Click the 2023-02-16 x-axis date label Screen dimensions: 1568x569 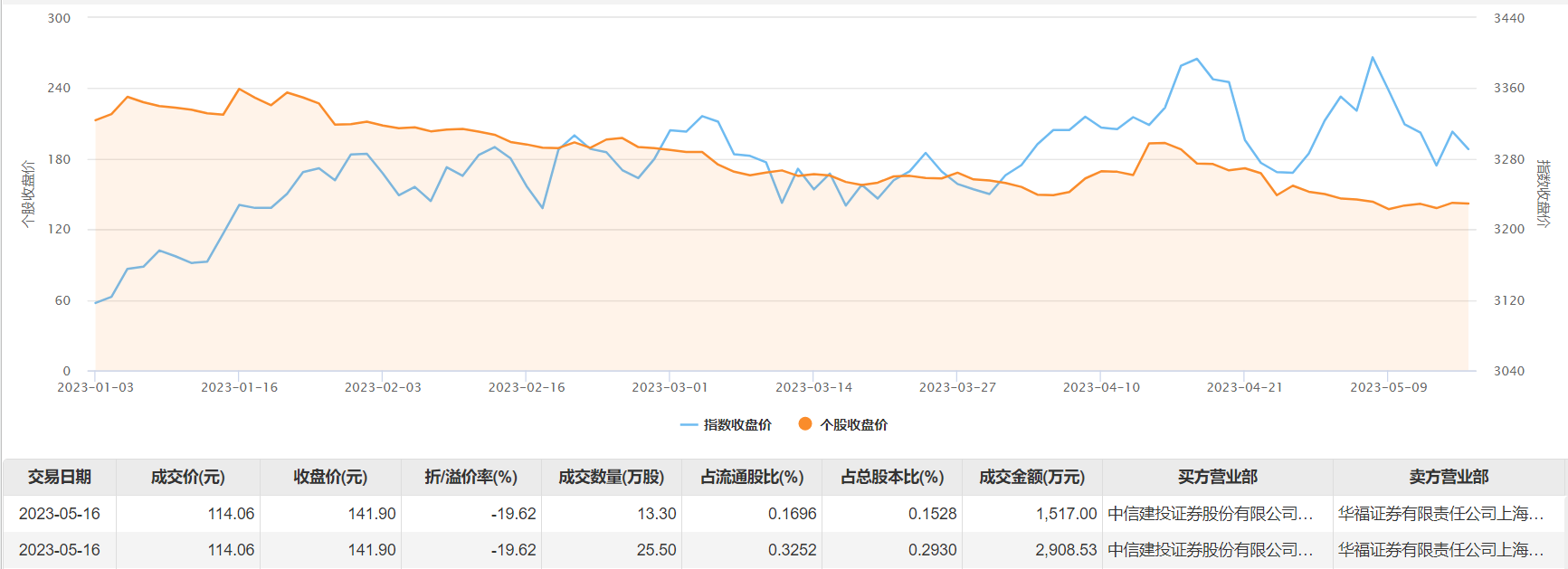[527, 387]
